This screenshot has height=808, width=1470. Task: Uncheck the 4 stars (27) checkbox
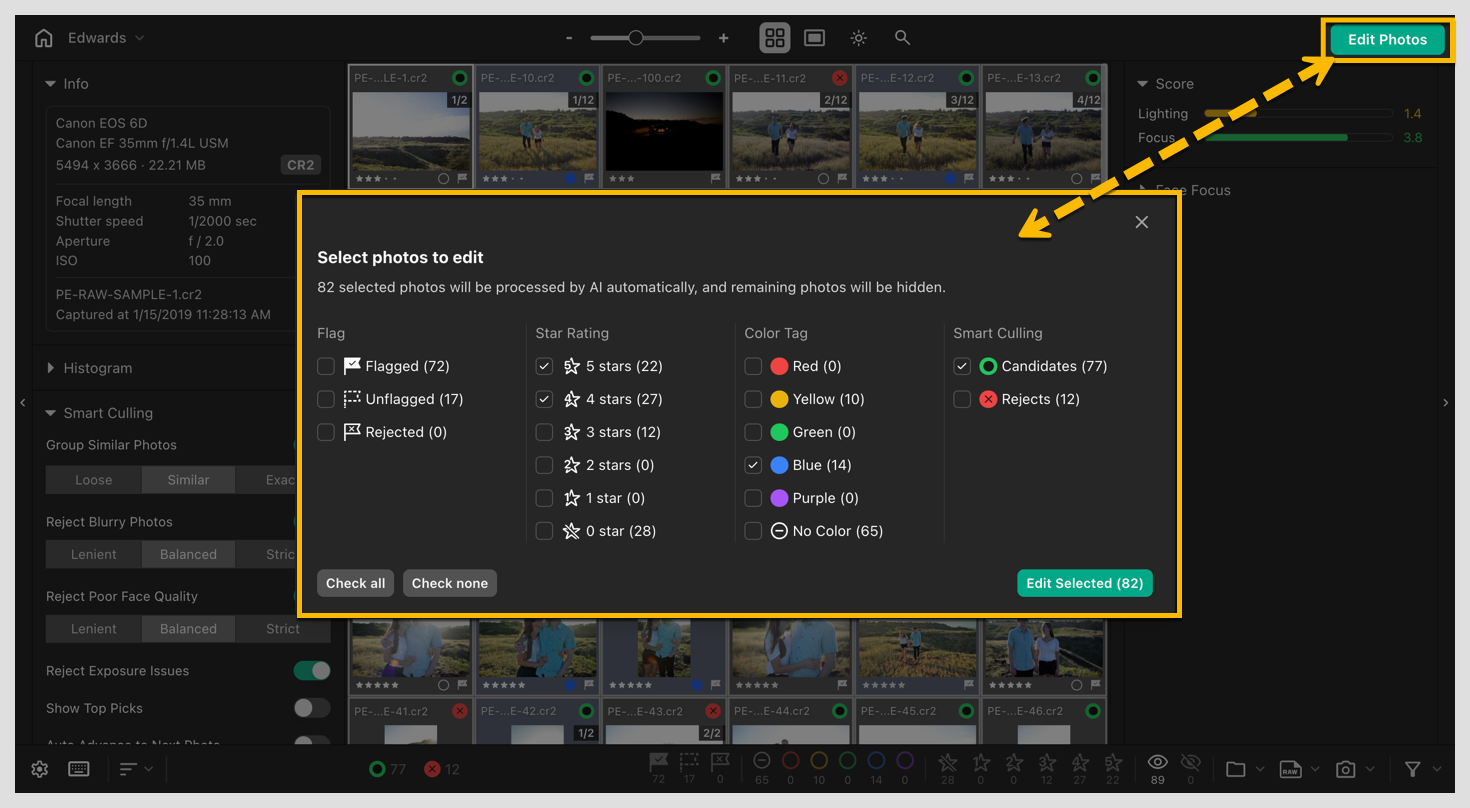[544, 399]
